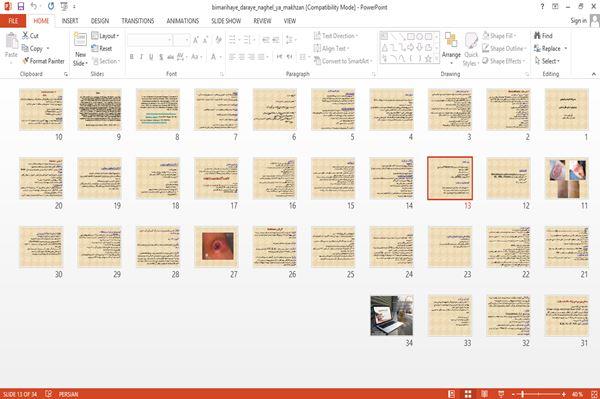The image size is (600, 399).
Task: Open Font dialog launcher
Action: [221, 74]
